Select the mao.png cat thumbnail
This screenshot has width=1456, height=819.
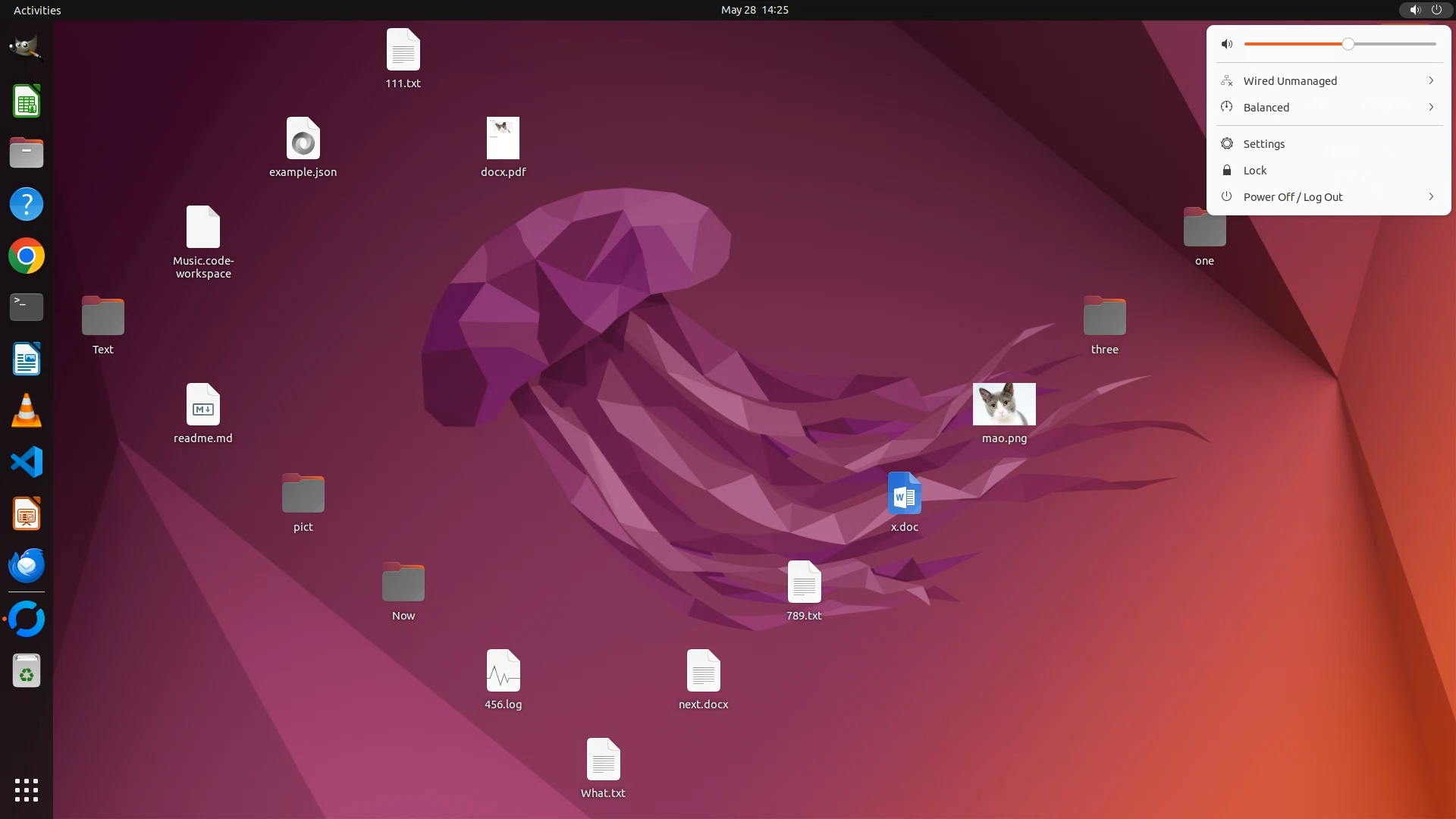point(1003,404)
